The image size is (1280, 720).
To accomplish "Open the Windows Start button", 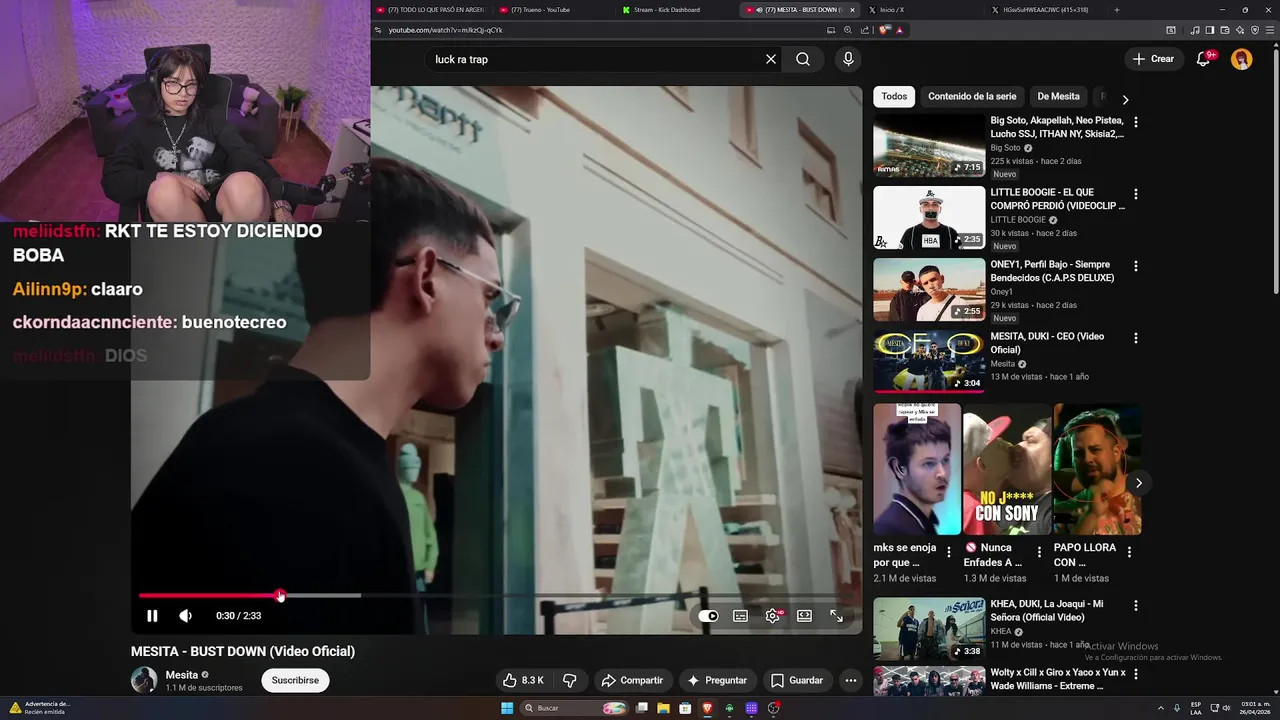I will [507, 708].
